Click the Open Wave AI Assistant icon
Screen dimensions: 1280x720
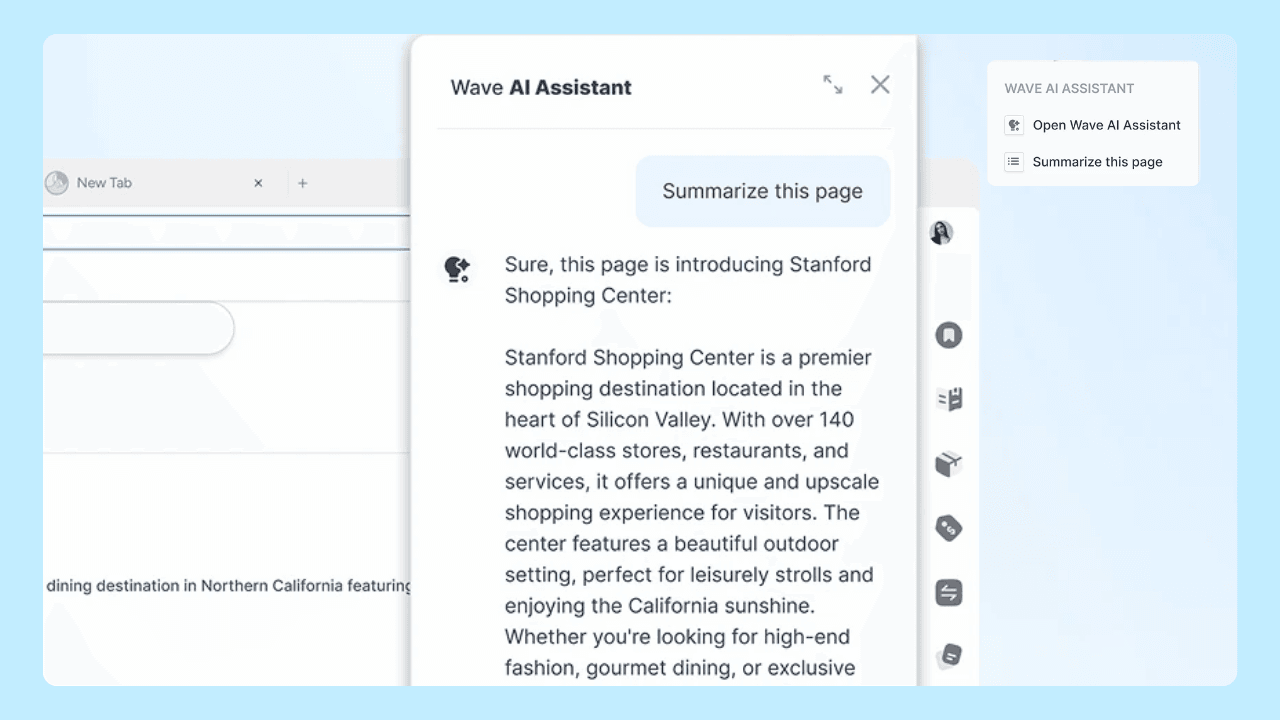pyautogui.click(x=1014, y=125)
